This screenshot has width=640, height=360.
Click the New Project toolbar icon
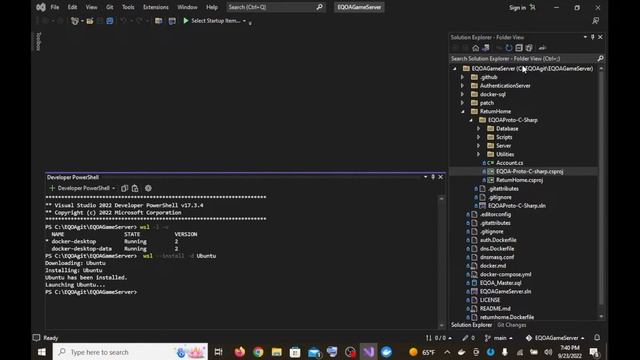pyautogui.click(x=75, y=21)
